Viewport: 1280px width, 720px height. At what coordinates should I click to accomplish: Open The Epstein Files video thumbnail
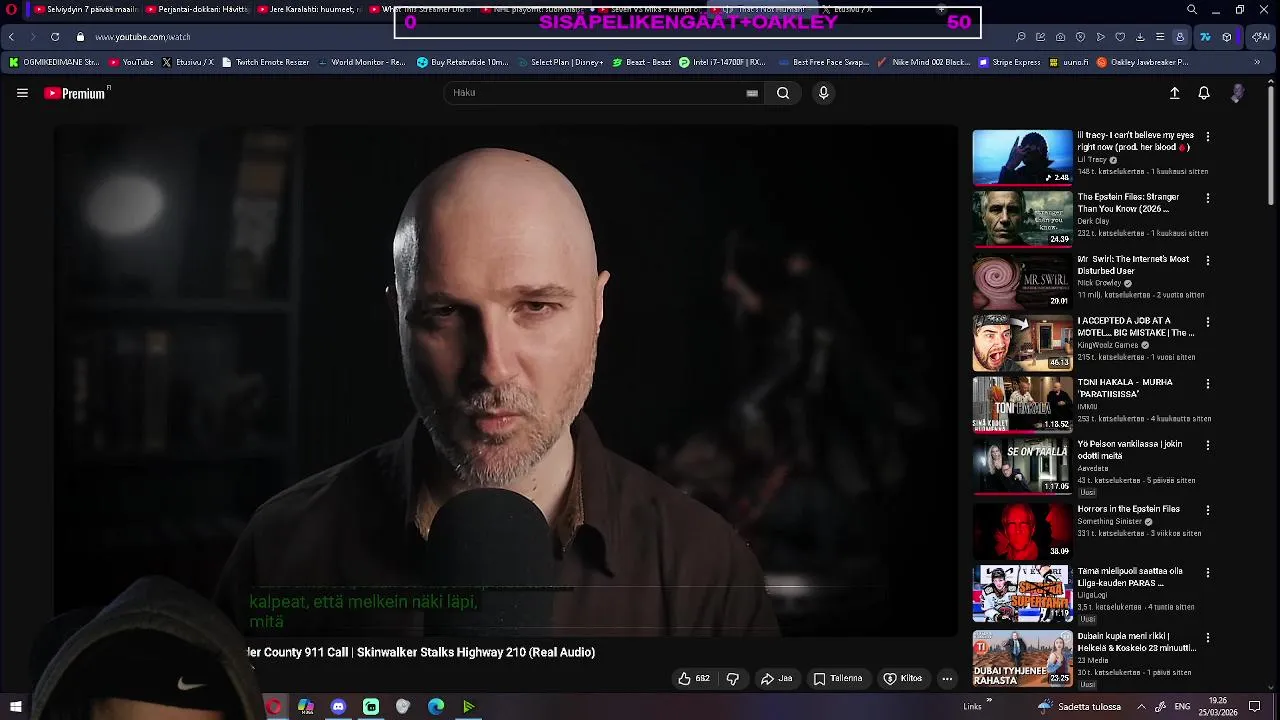click(x=1022, y=219)
